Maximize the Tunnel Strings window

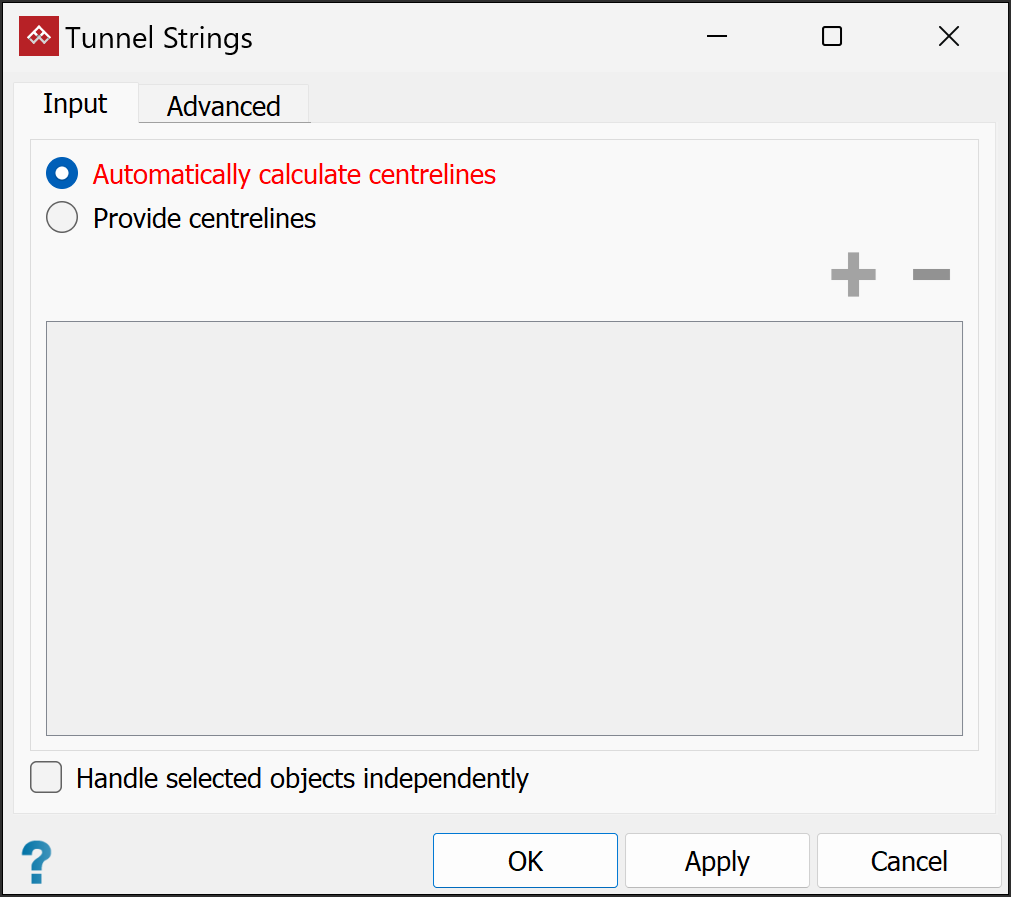tap(831, 37)
